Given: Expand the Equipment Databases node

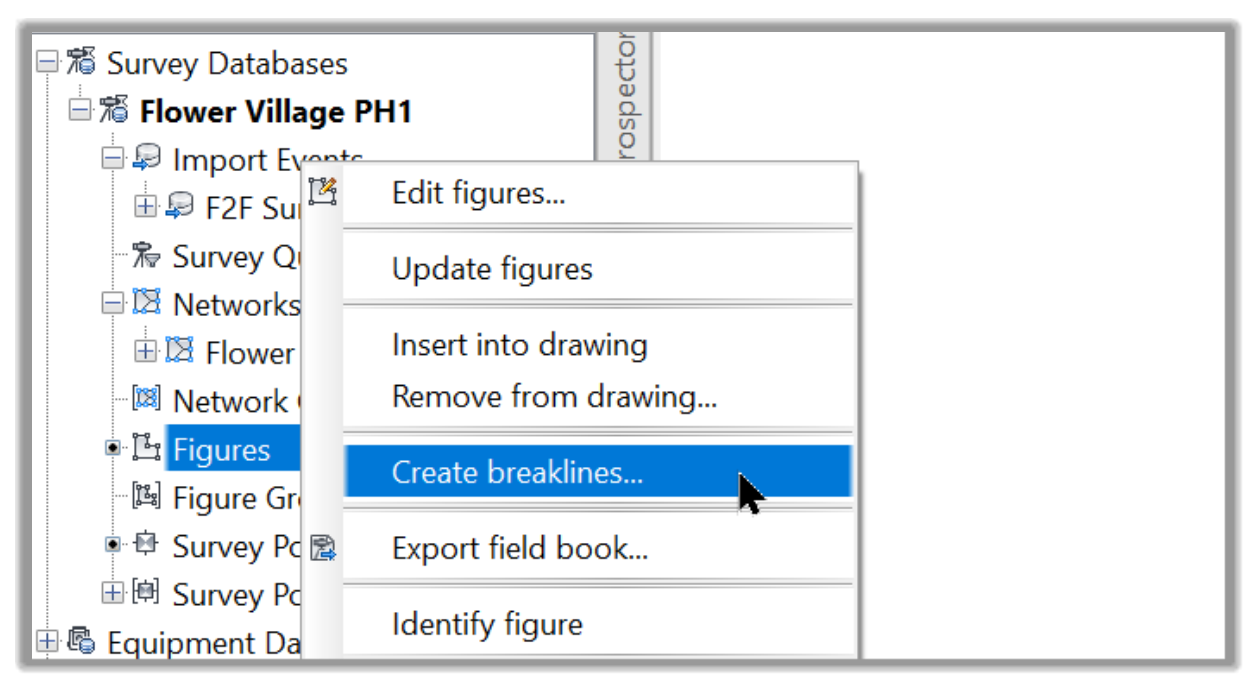Looking at the screenshot, I should [x=47, y=641].
